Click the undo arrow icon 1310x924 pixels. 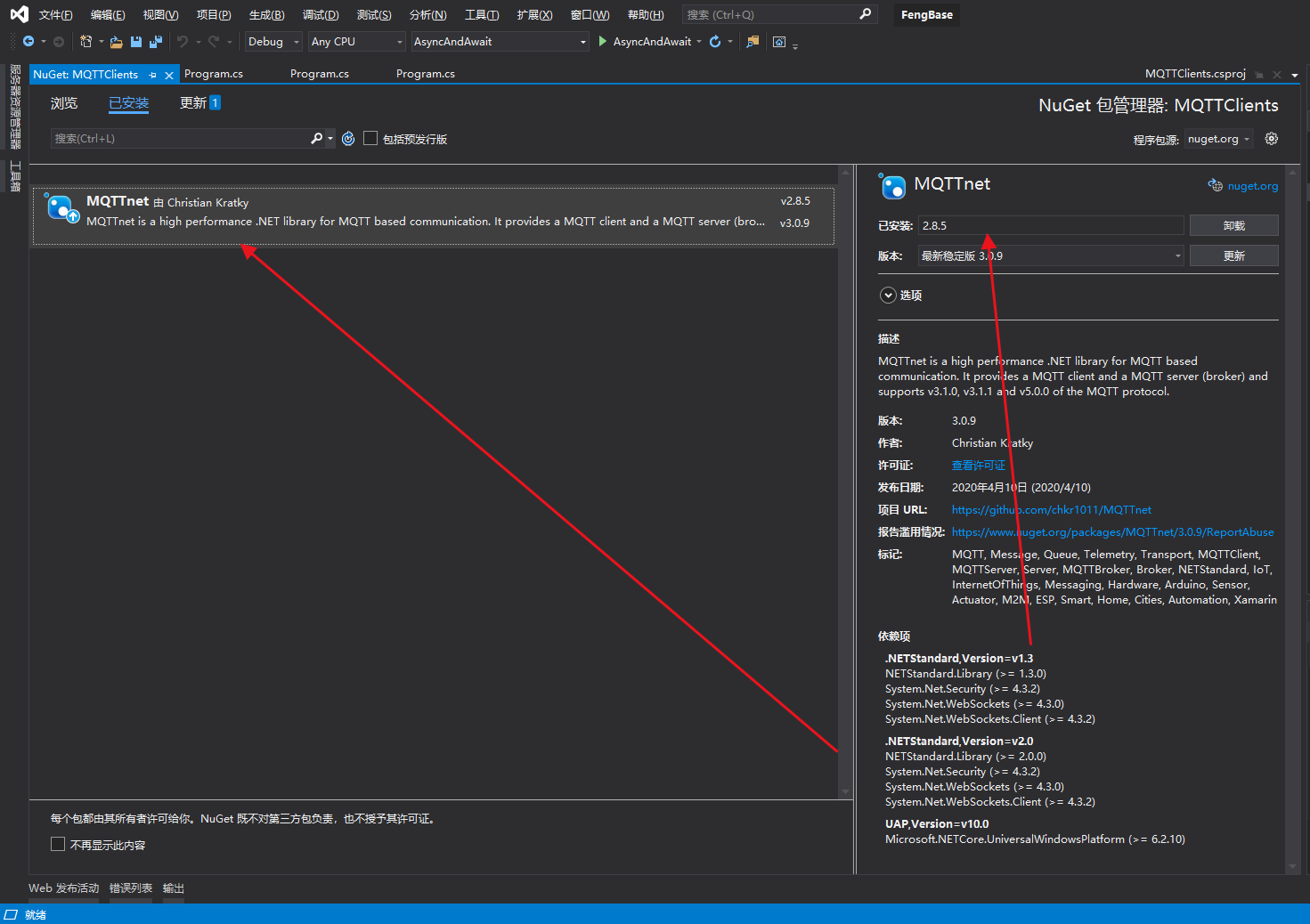pos(183,42)
